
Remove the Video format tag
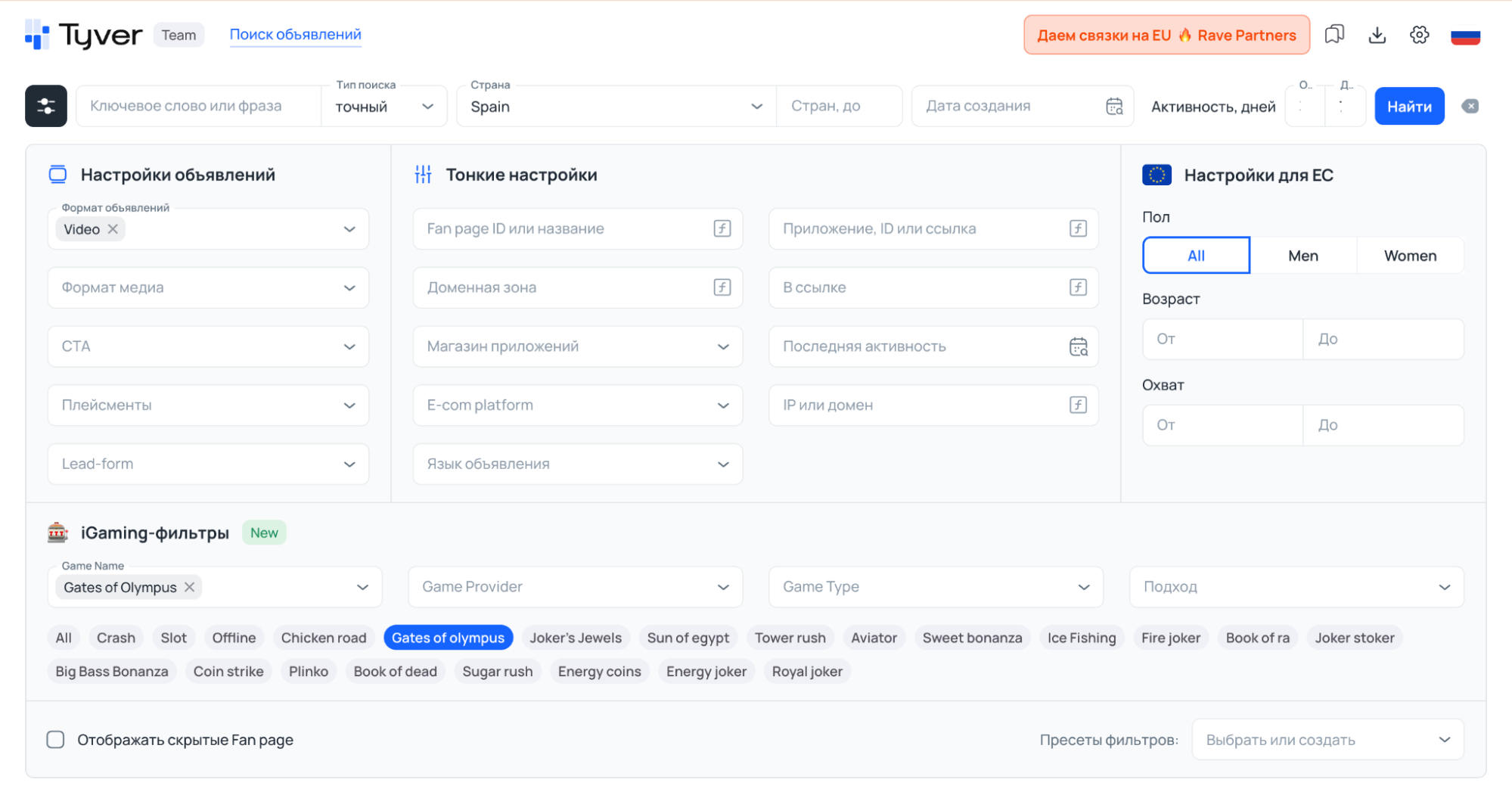tap(113, 229)
